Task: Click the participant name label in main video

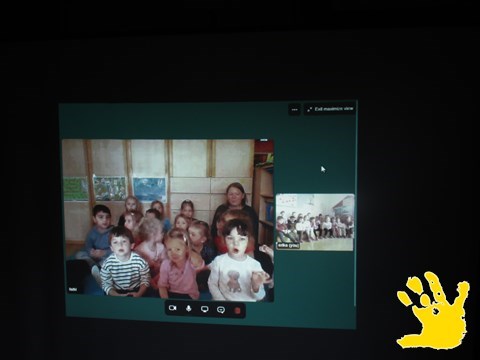Action: tap(73, 289)
